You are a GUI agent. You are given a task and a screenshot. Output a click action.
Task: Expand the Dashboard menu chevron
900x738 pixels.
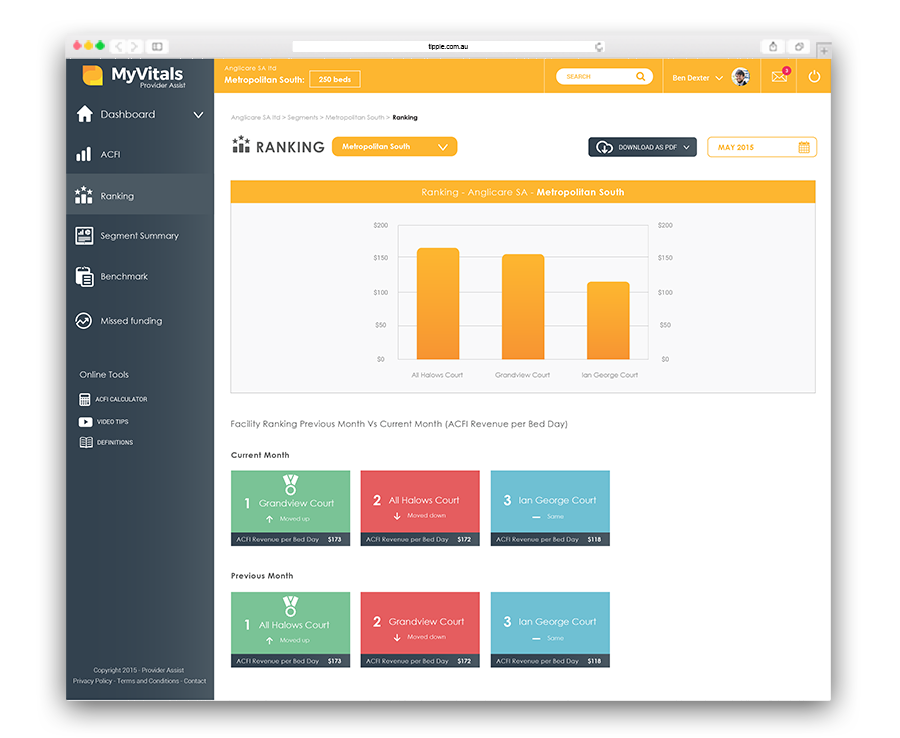coord(199,115)
